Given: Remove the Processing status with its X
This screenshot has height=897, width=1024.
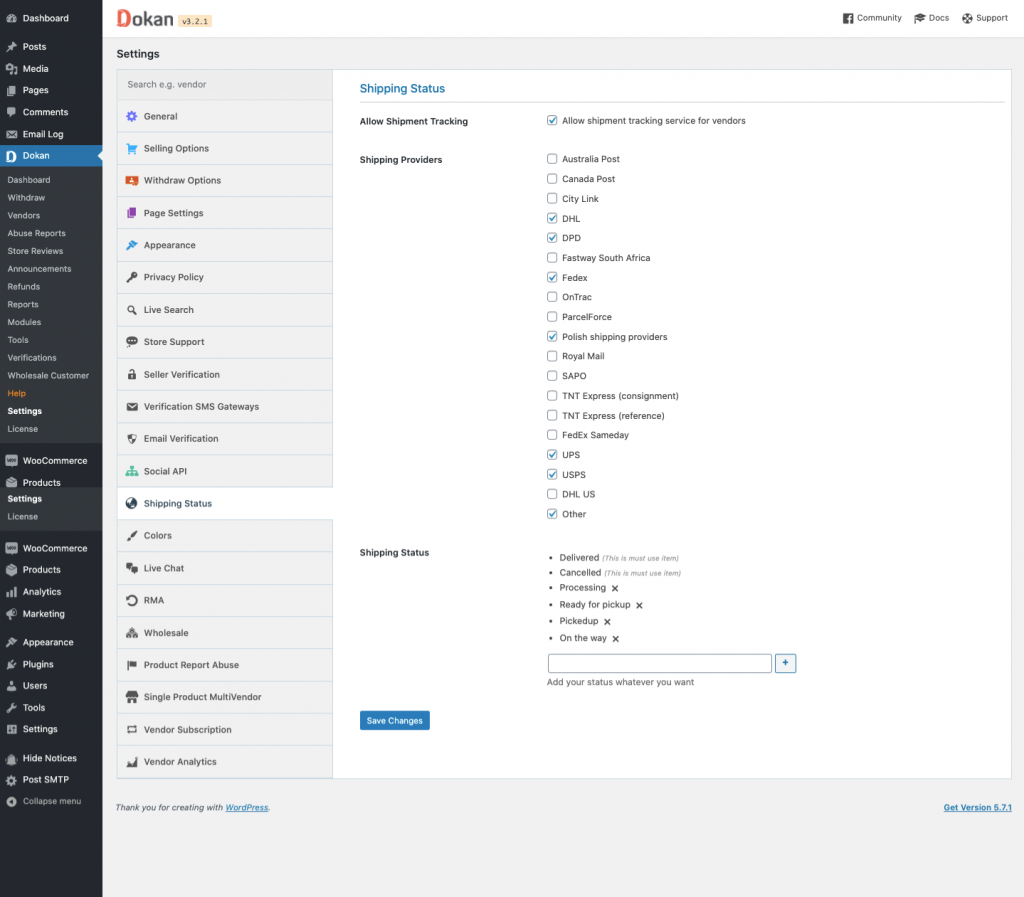Looking at the screenshot, I should click(x=615, y=588).
